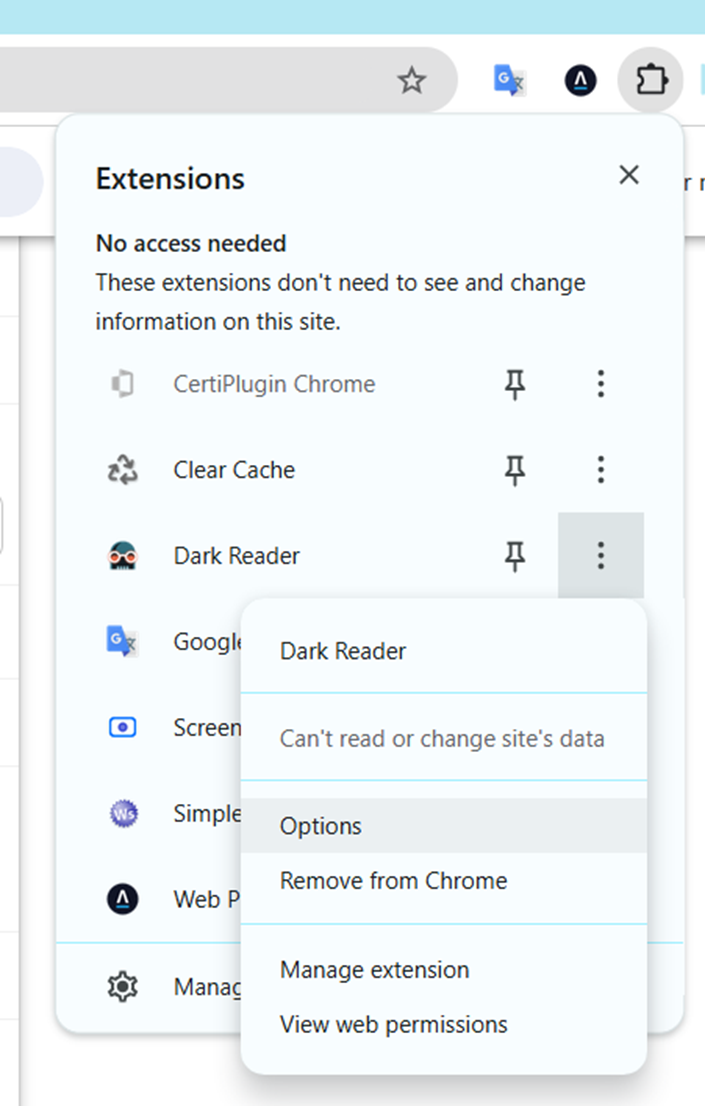Collapse the Dark Reader three-dot menu
The height and width of the screenshot is (1106, 705).
point(600,556)
